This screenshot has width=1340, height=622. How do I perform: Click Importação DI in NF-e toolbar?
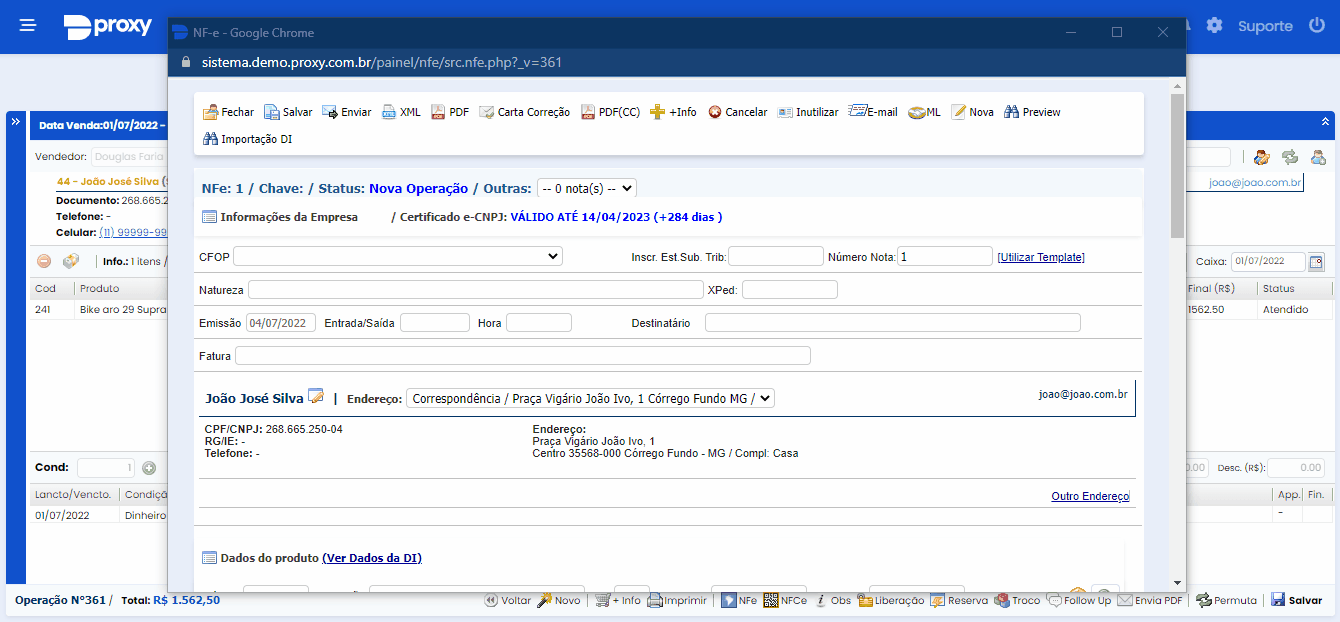click(247, 139)
